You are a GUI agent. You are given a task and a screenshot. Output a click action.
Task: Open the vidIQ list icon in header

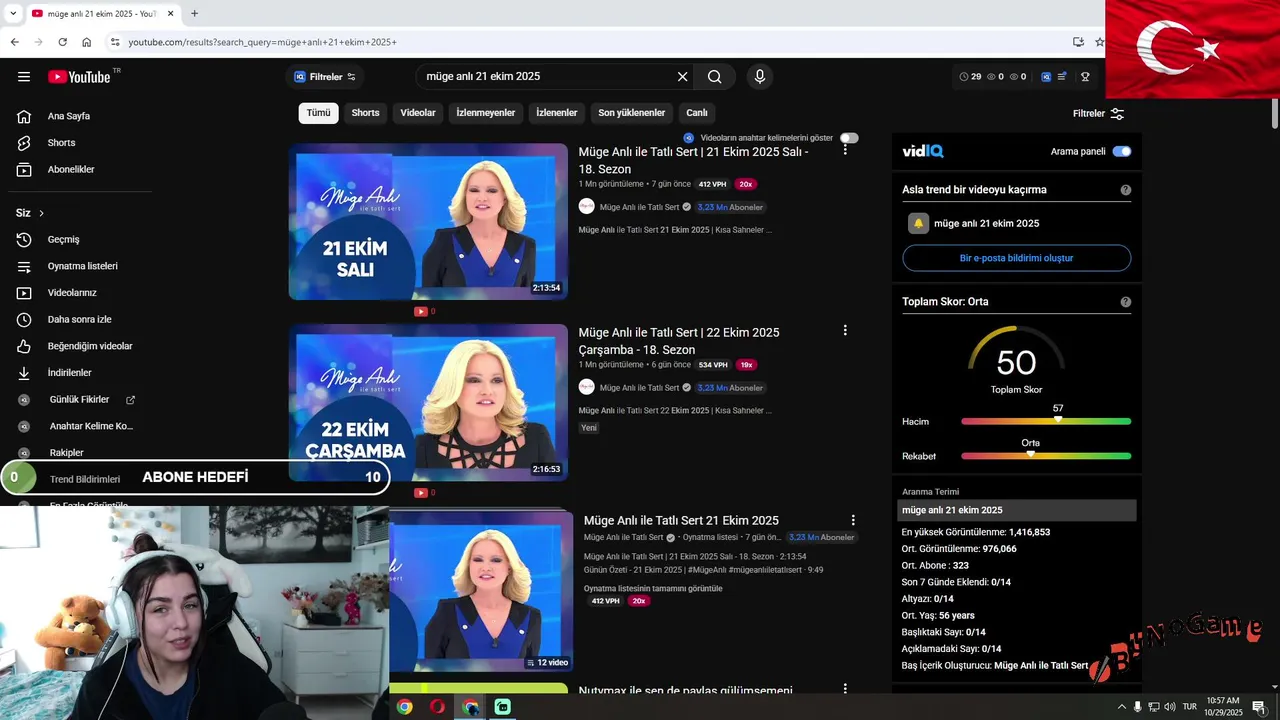[1064, 77]
